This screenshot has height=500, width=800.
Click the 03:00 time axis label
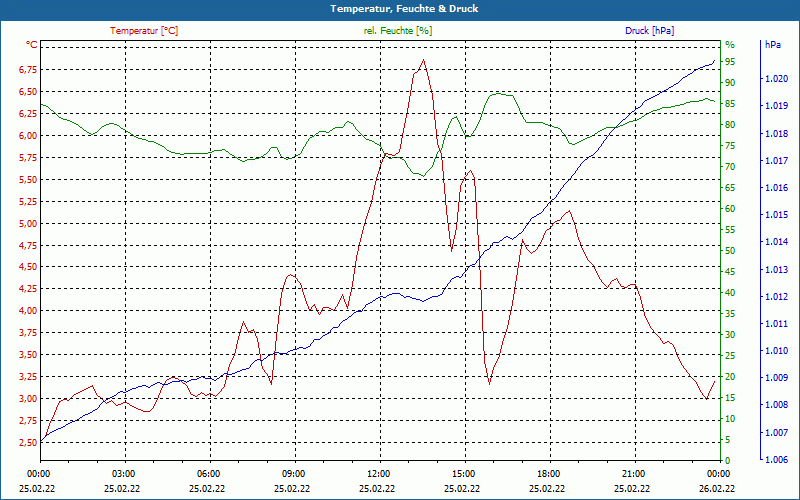click(123, 473)
